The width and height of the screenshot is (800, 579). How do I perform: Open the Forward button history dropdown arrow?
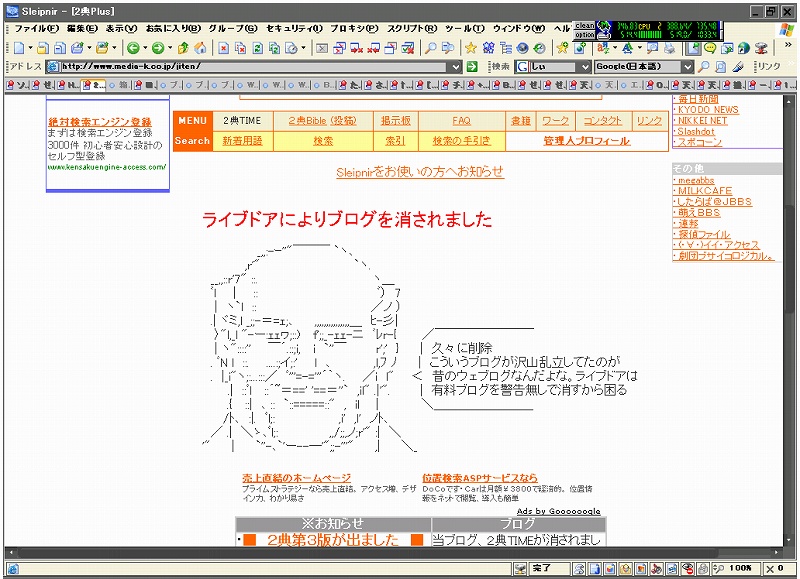pyautogui.click(x=170, y=48)
